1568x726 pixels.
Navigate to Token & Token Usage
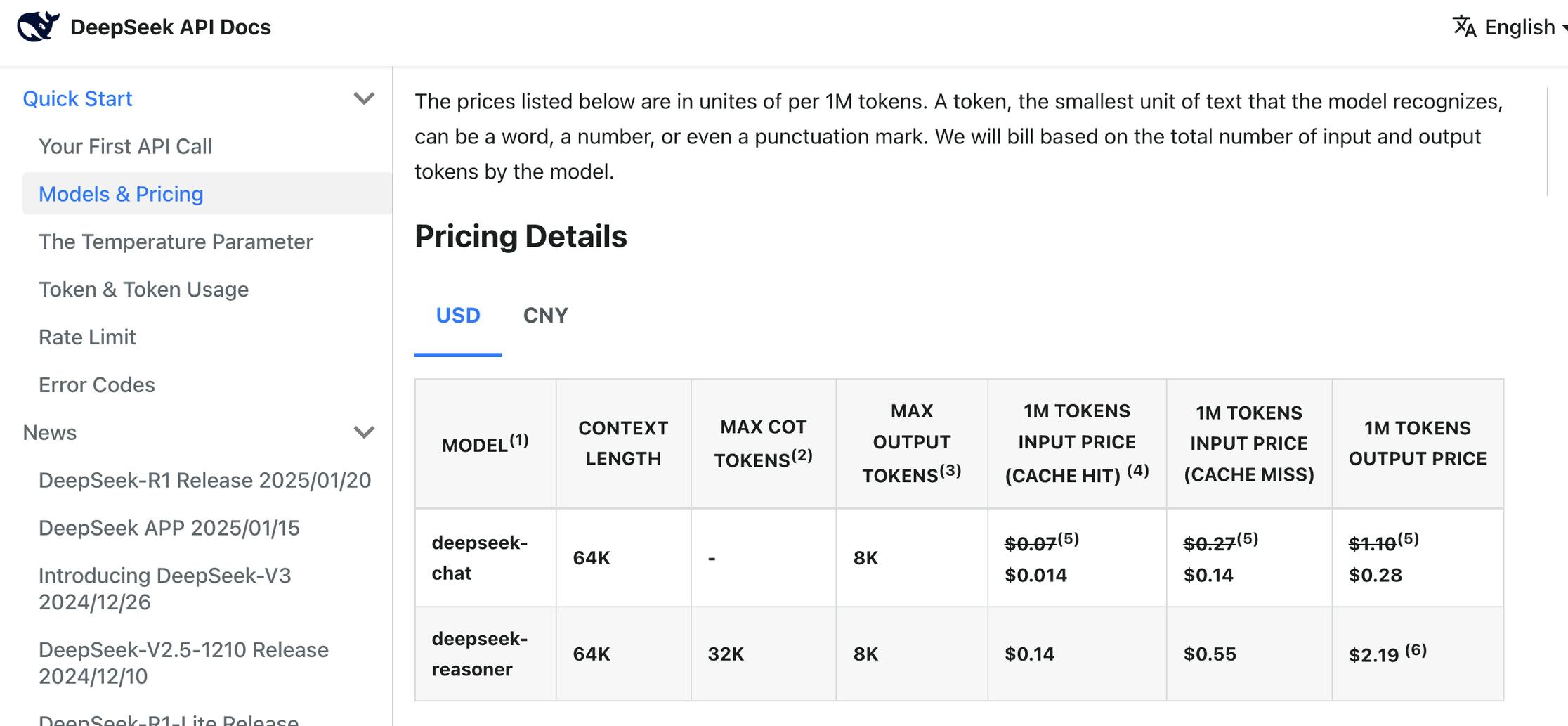[x=143, y=290]
